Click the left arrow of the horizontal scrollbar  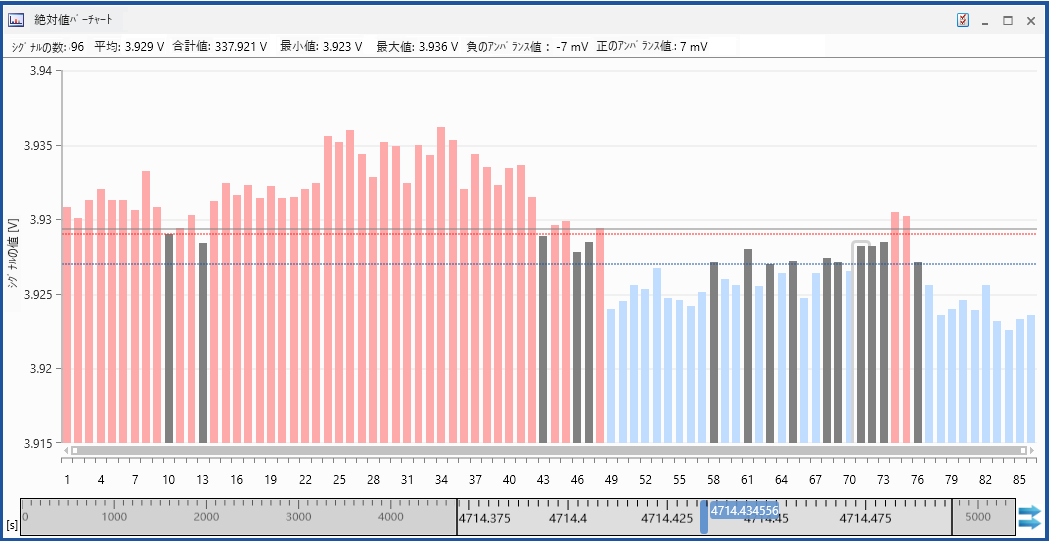(x=66, y=451)
